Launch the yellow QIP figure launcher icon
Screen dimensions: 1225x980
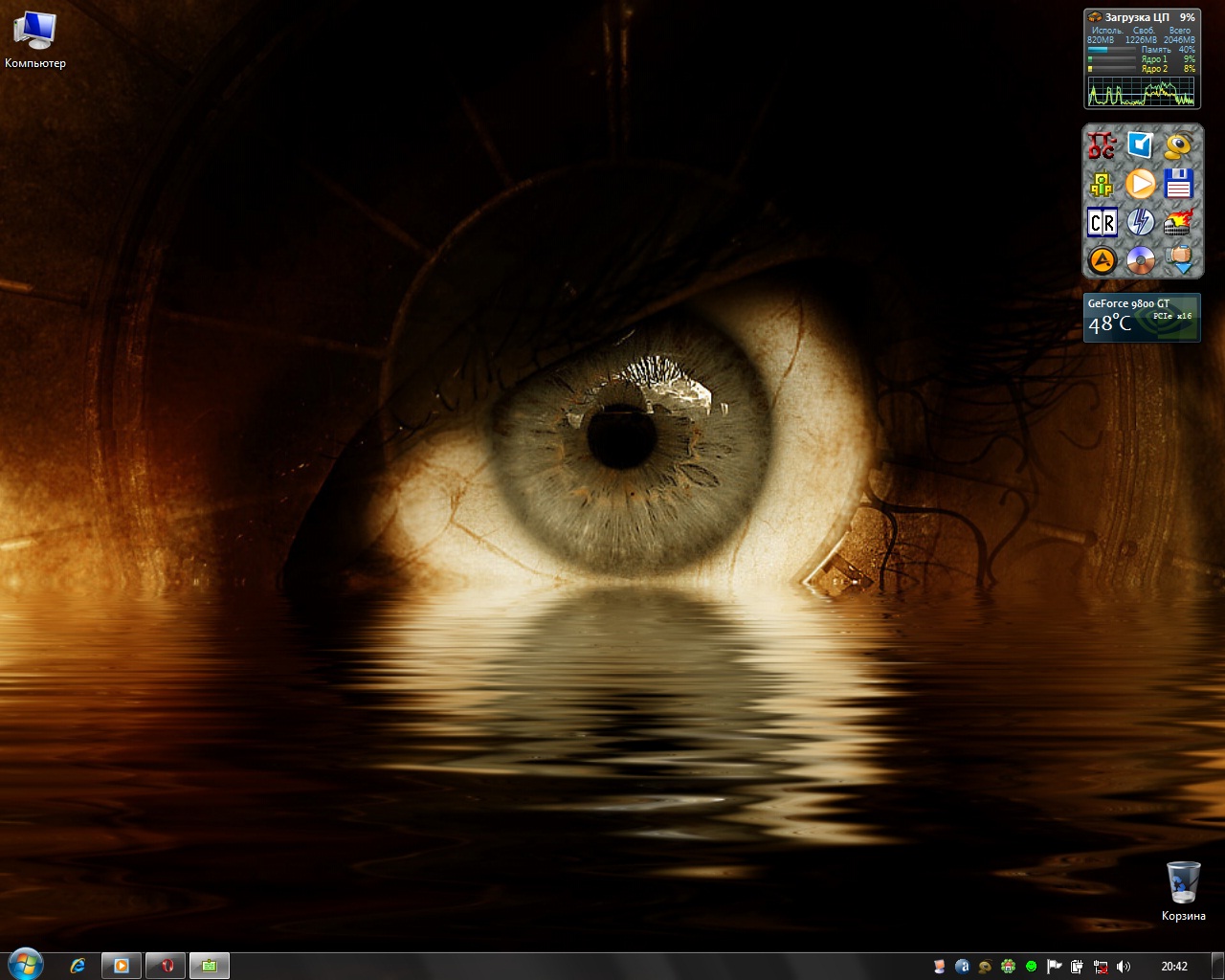[x=1102, y=184]
